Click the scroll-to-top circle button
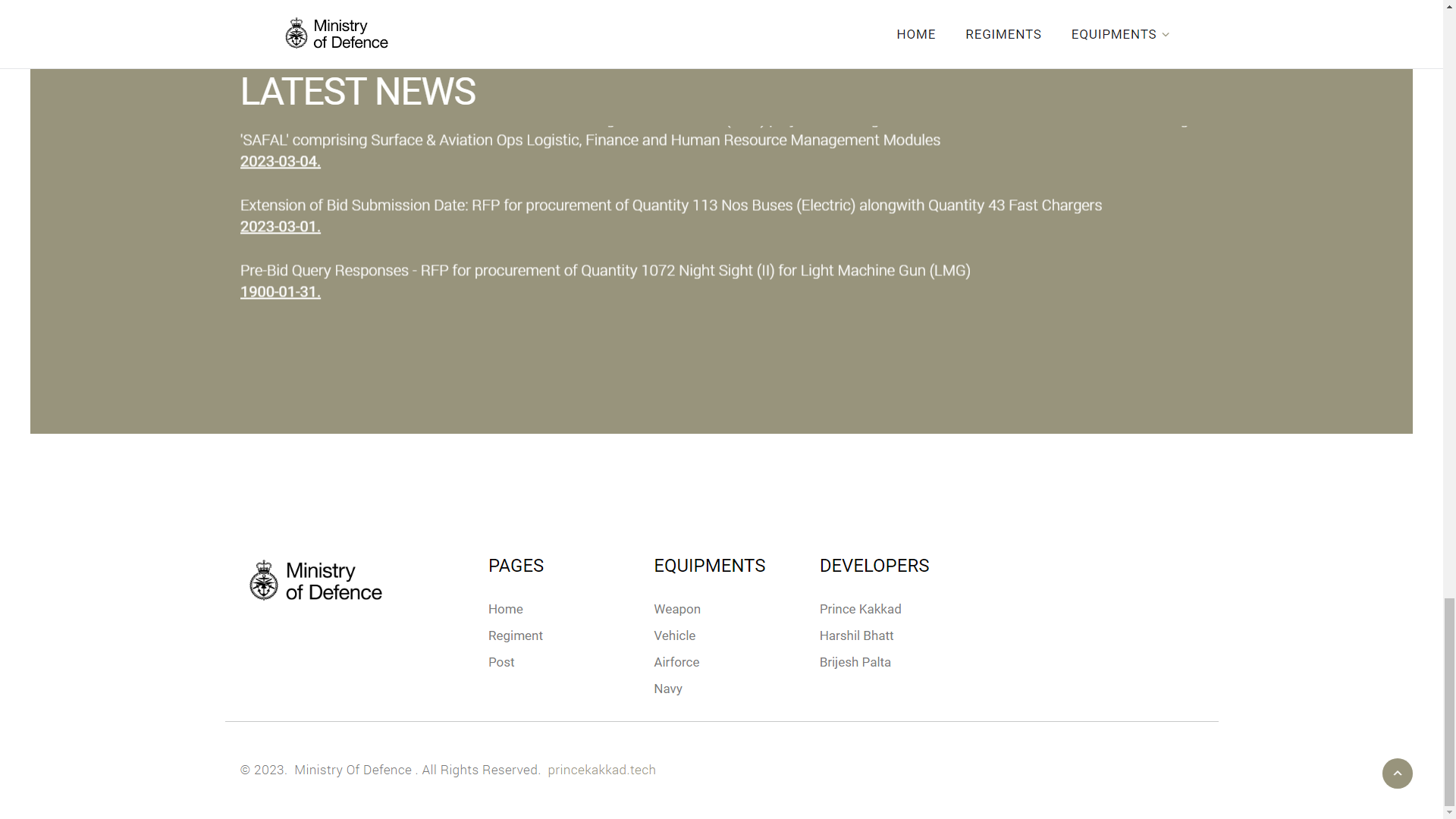Viewport: 1456px width, 819px height. (x=1398, y=773)
